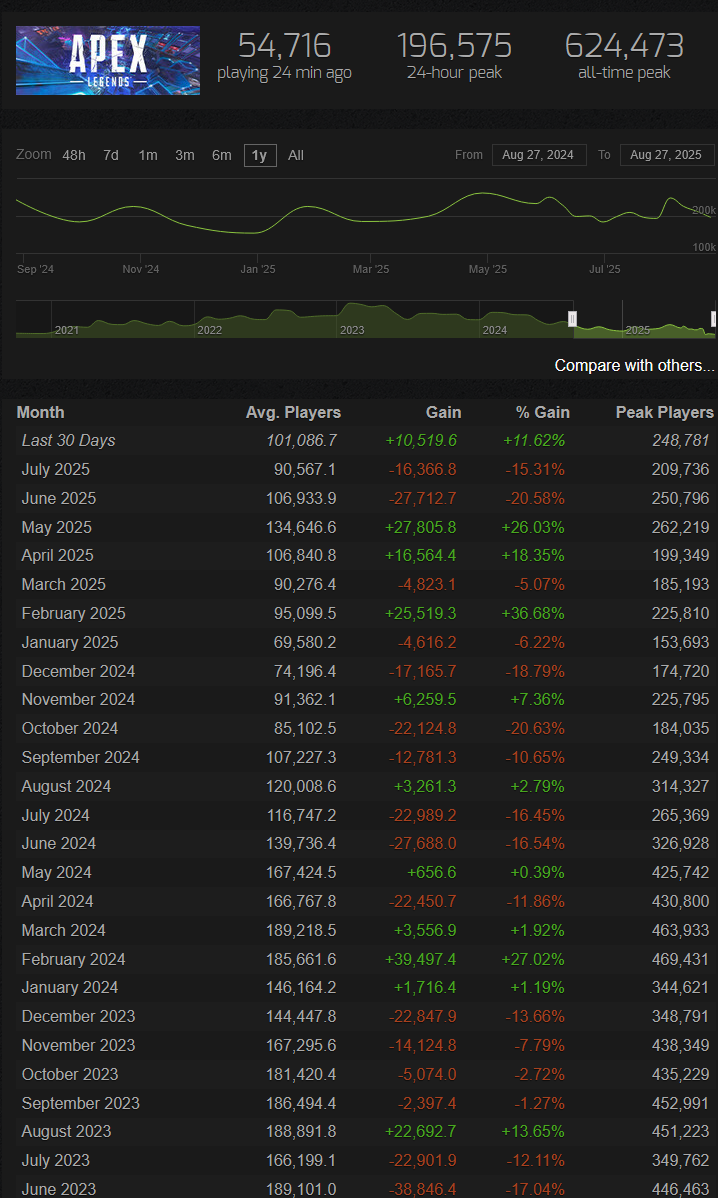Select the February 2025 row label
The image size is (718, 1198).
[73, 614]
